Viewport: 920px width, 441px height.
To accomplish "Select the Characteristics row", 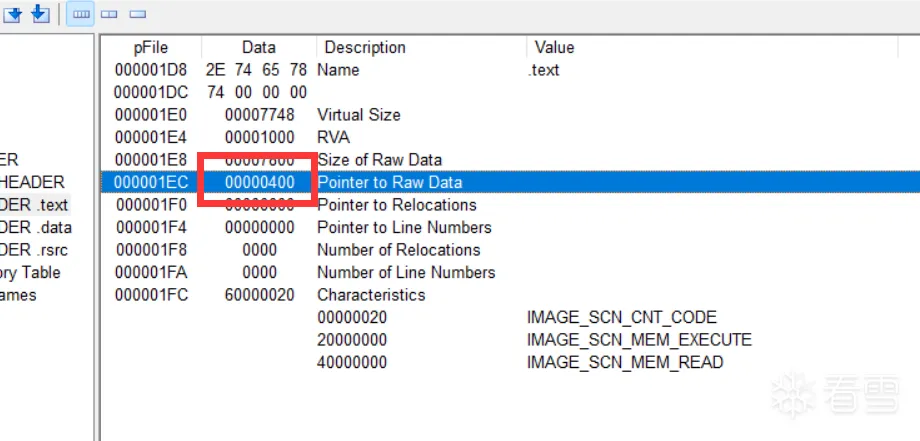I will 370,295.
